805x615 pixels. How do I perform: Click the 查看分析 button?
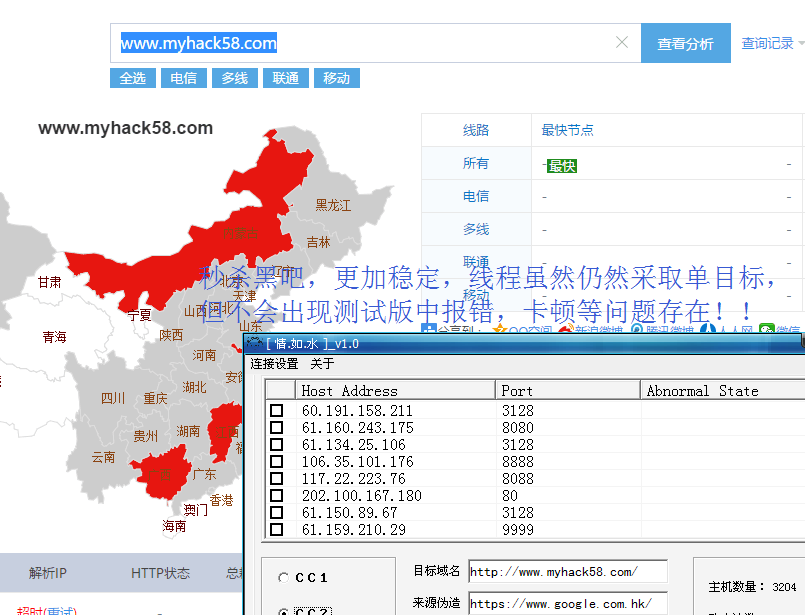click(685, 43)
